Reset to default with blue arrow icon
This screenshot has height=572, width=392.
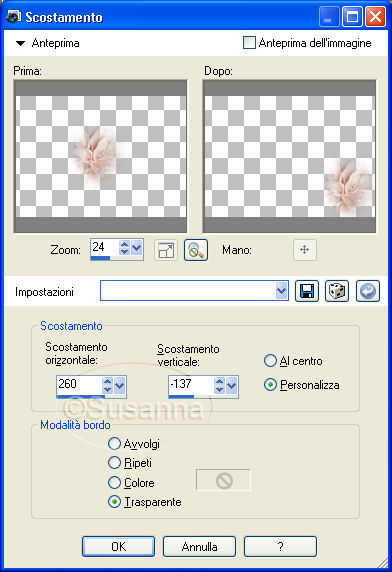tap(368, 291)
